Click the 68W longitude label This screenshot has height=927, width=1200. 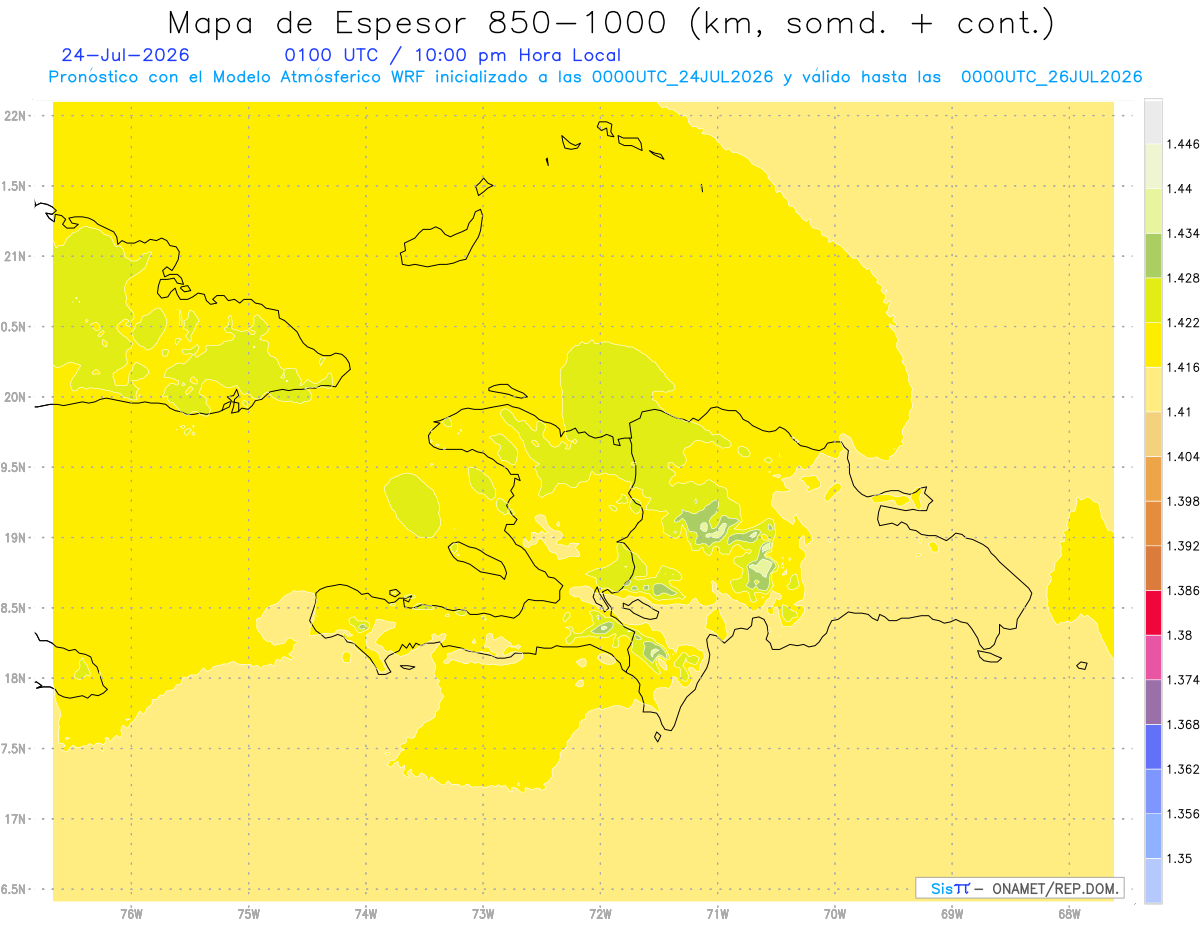tap(1069, 913)
